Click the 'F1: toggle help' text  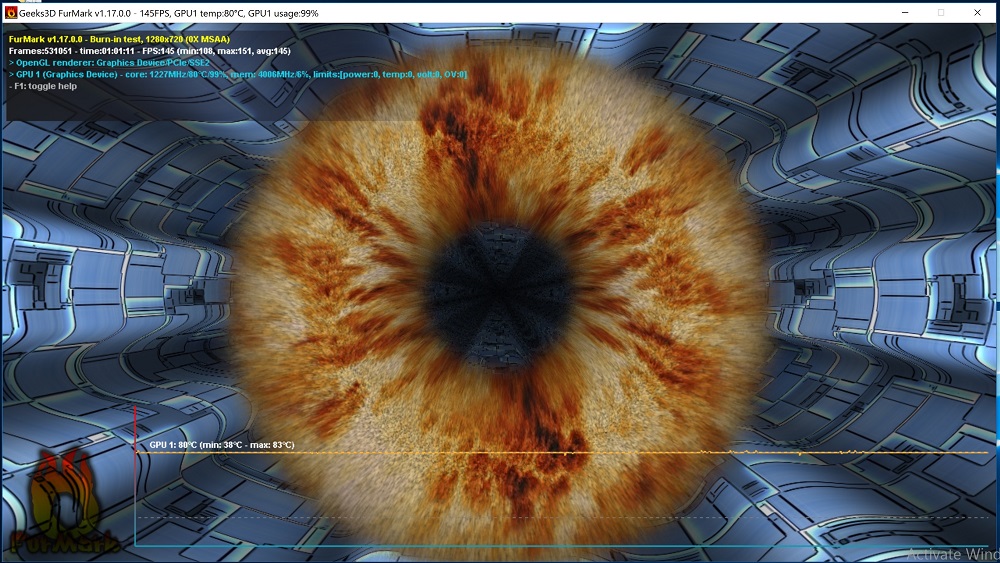point(47,86)
